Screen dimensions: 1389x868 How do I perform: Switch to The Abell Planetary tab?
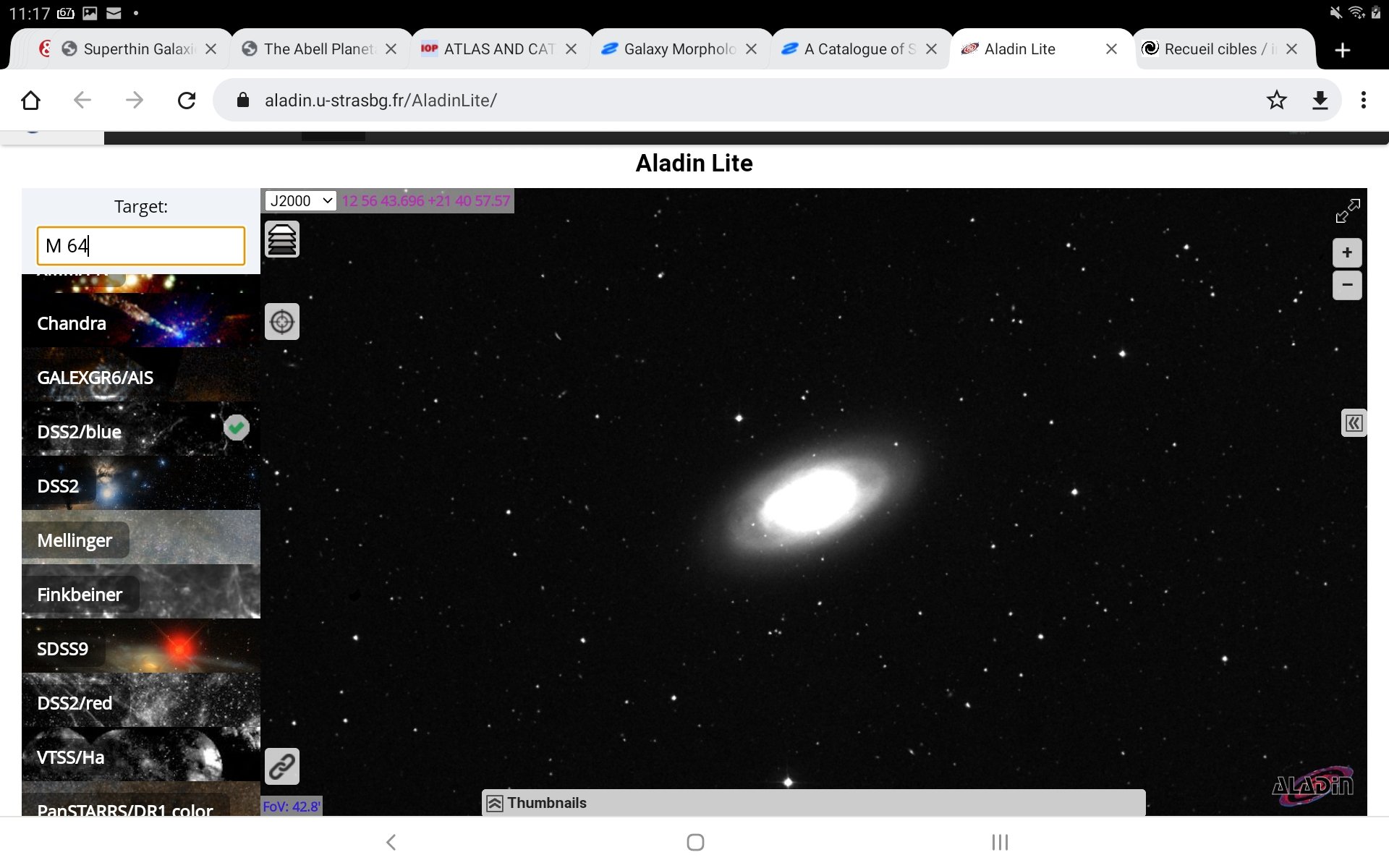click(319, 49)
